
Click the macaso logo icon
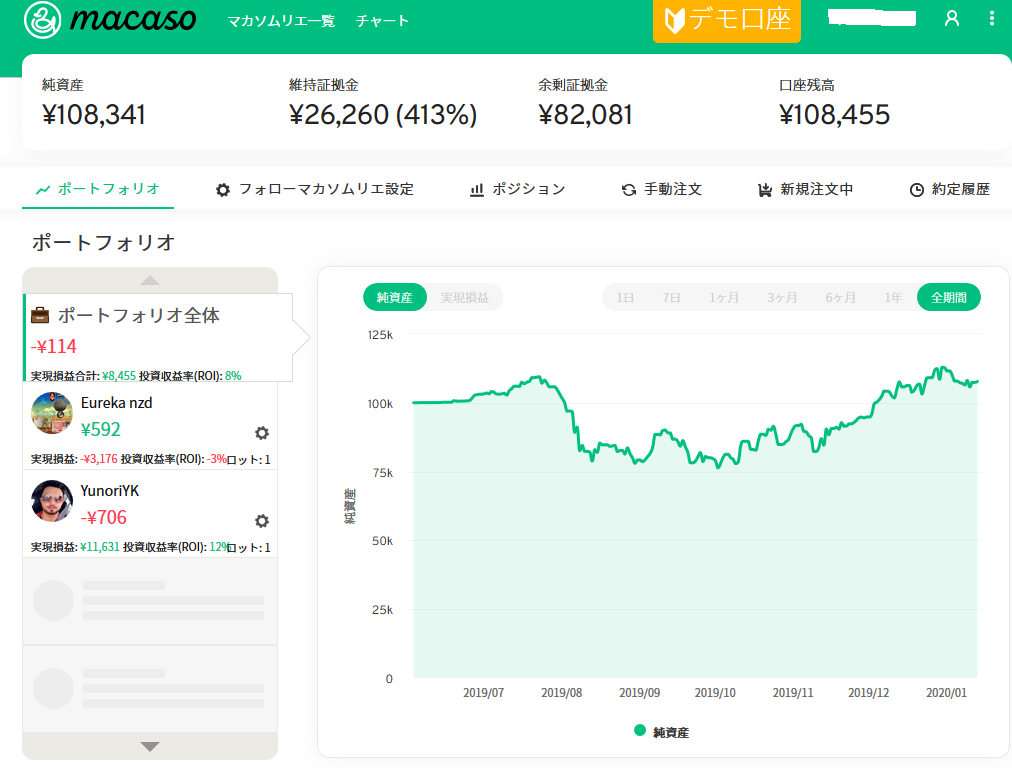43,20
